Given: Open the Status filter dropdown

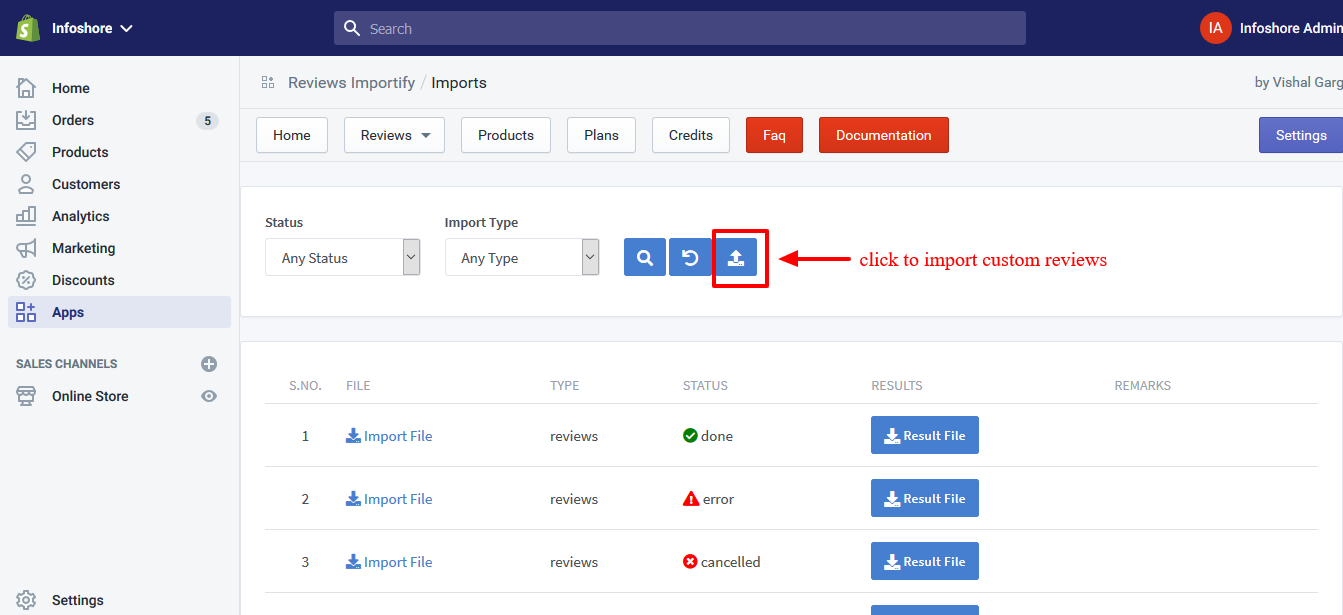Looking at the screenshot, I should [x=342, y=257].
